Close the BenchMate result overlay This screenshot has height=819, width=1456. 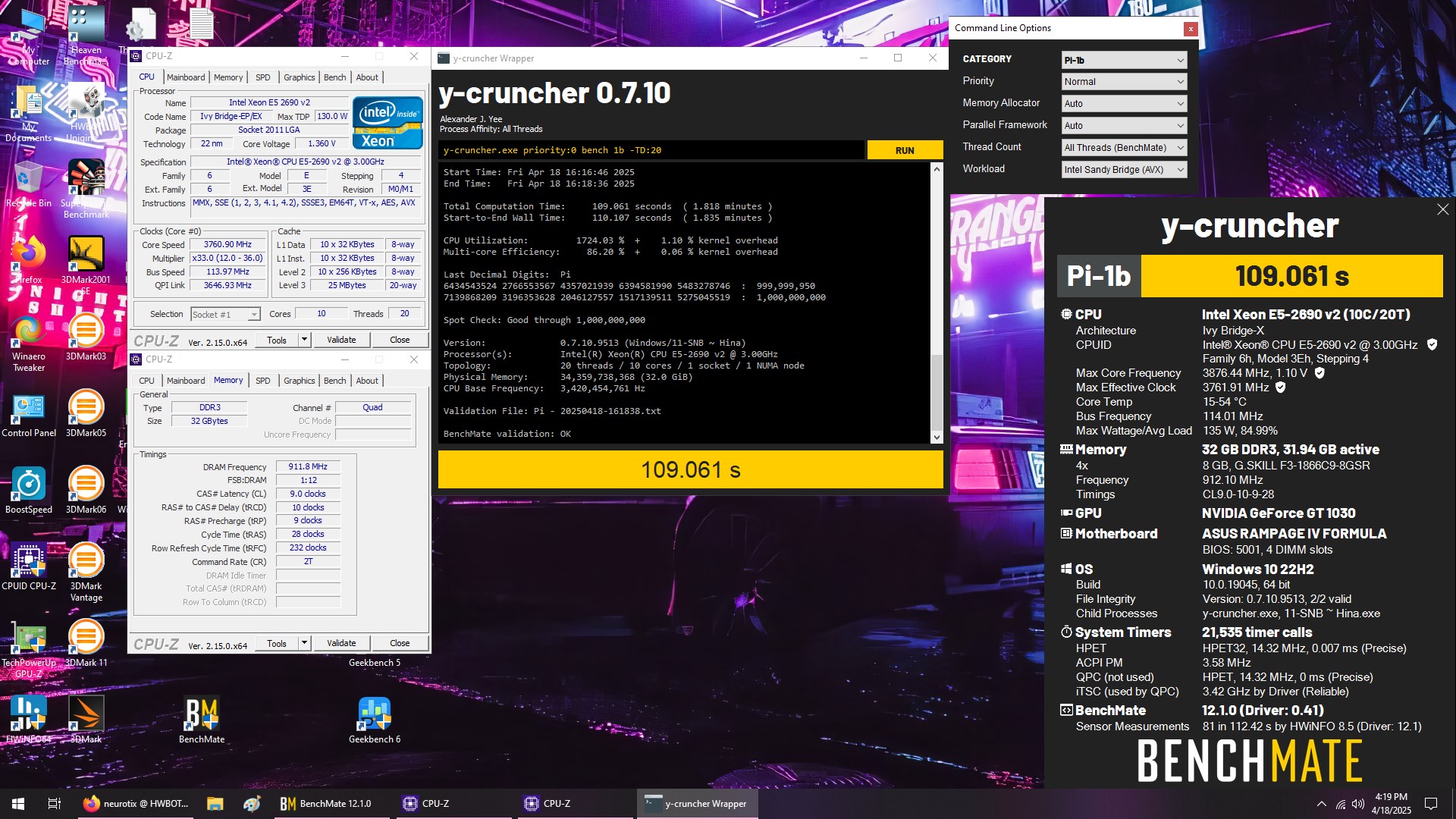[x=1442, y=209]
